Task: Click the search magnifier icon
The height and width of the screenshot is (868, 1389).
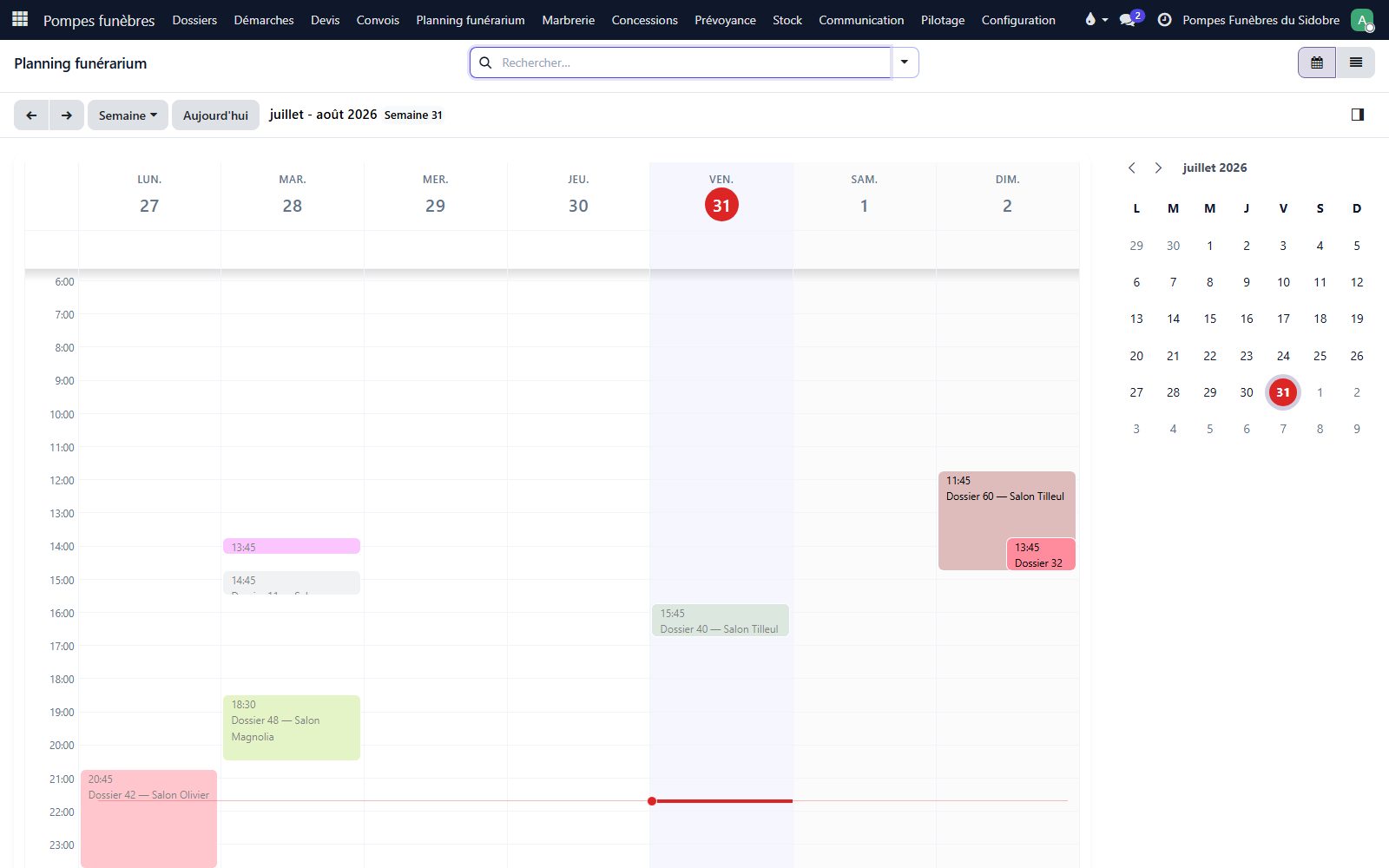Action: click(x=486, y=62)
